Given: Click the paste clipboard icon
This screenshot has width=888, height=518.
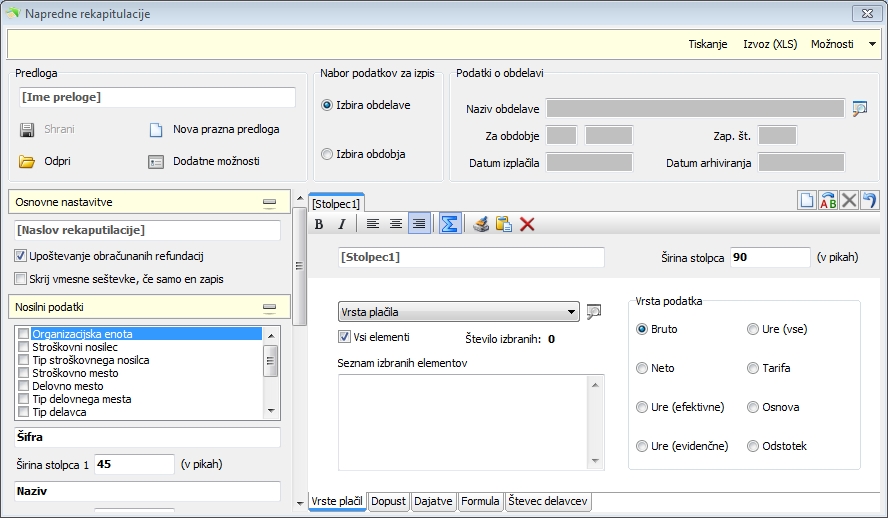Looking at the screenshot, I should tap(504, 224).
